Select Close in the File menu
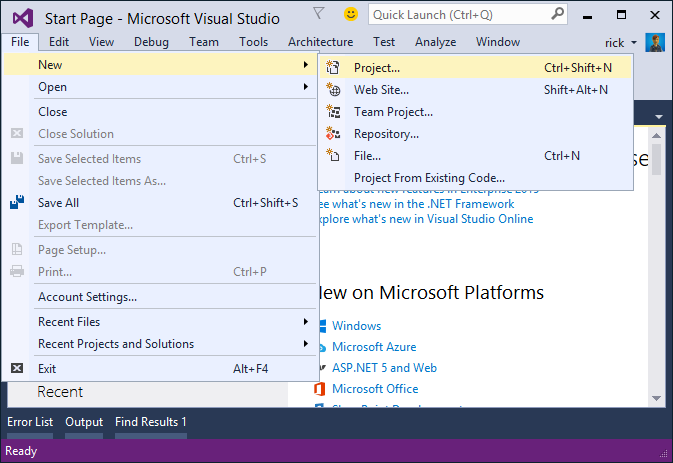Image resolution: width=673 pixels, height=463 pixels. 161,112
